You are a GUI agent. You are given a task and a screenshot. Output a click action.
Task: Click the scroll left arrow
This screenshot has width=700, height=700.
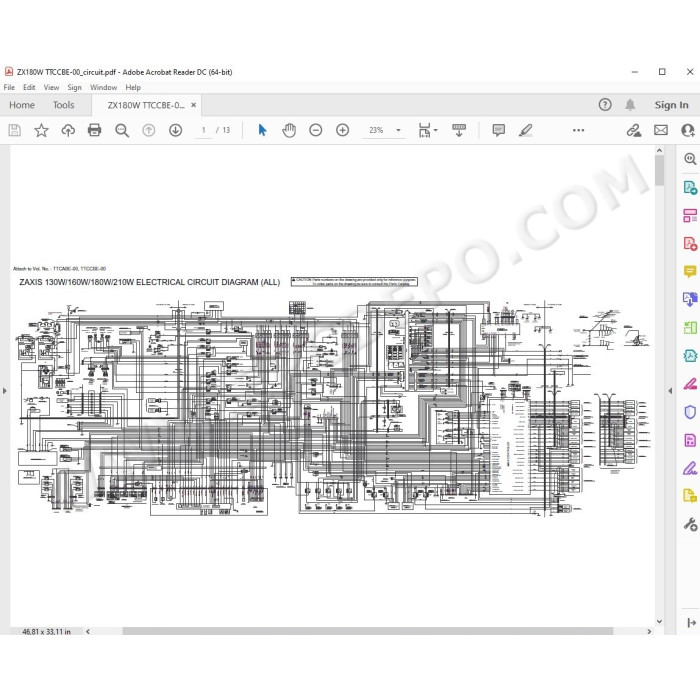tap(88, 631)
